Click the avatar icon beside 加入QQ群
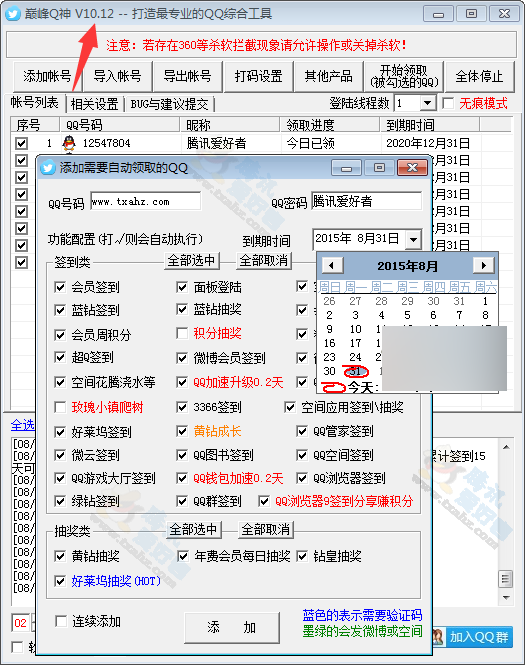Screen dimensions: 525x665 click(438, 637)
